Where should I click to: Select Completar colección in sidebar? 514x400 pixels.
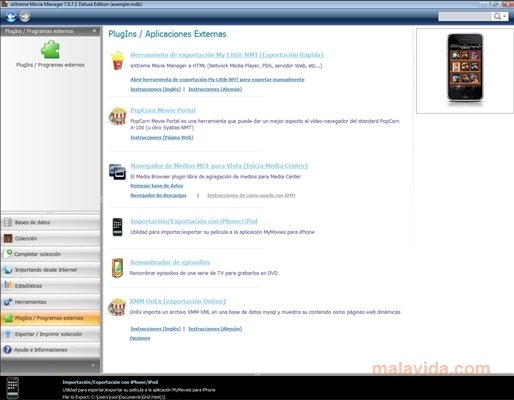[x=50, y=254]
